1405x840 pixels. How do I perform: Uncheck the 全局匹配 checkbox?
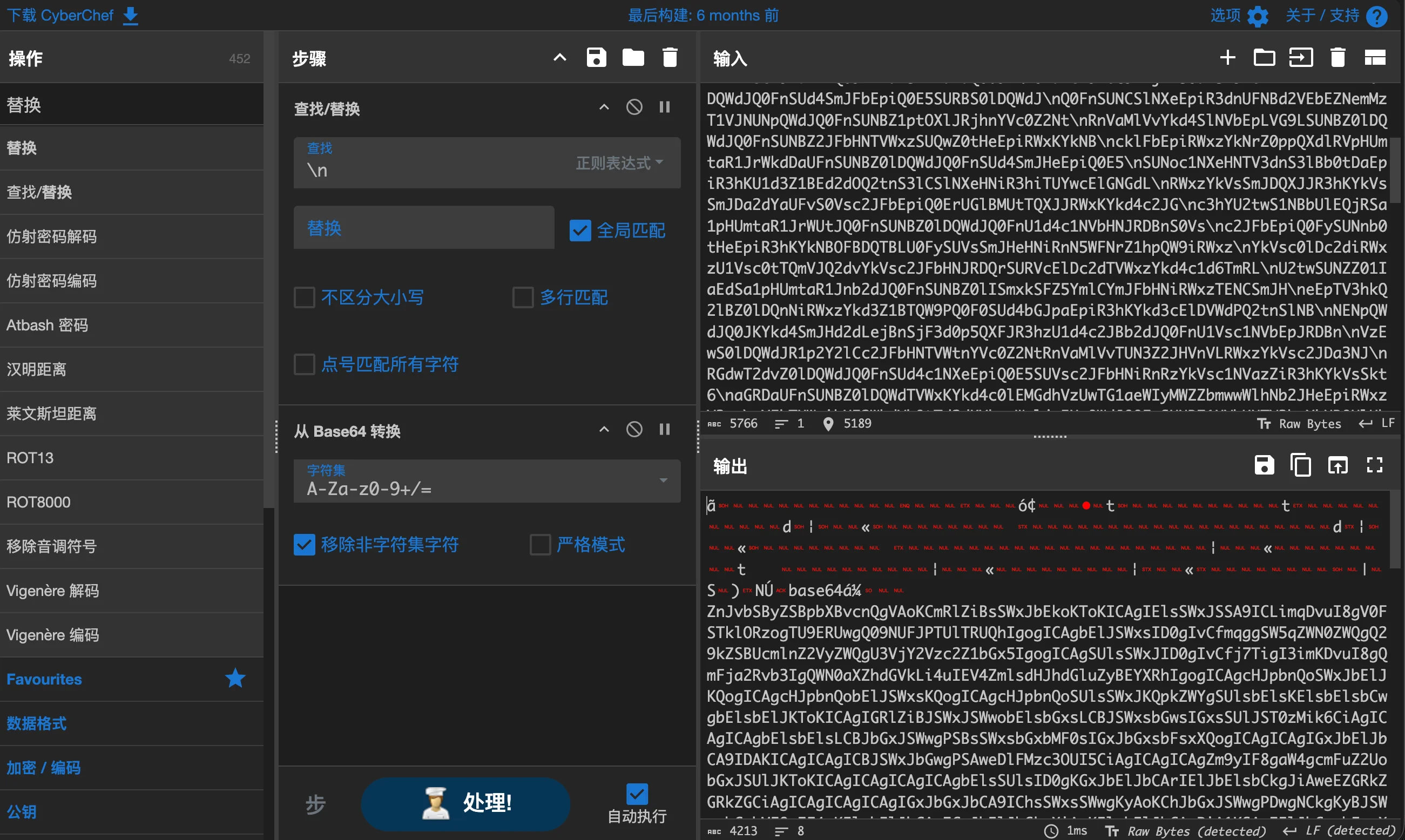tap(580, 231)
